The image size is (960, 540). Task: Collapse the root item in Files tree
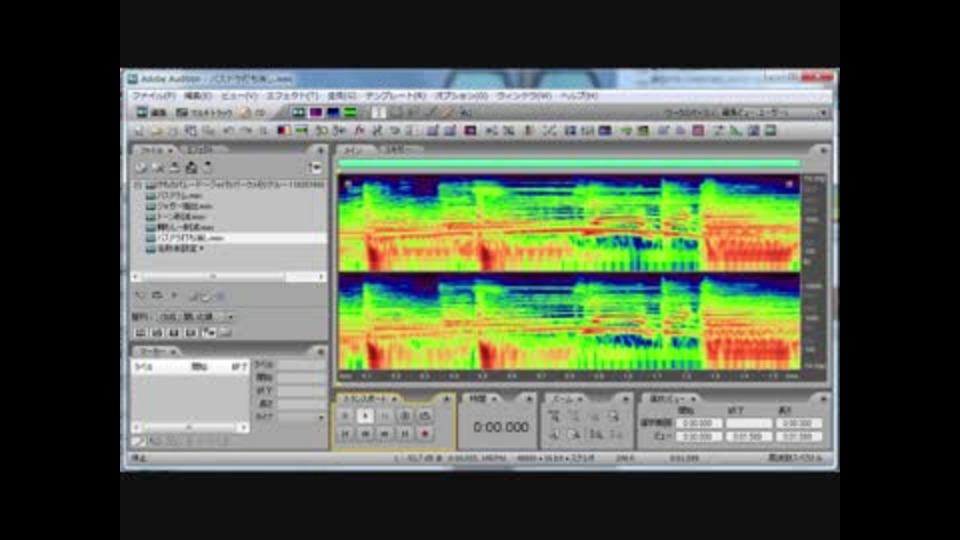point(138,184)
